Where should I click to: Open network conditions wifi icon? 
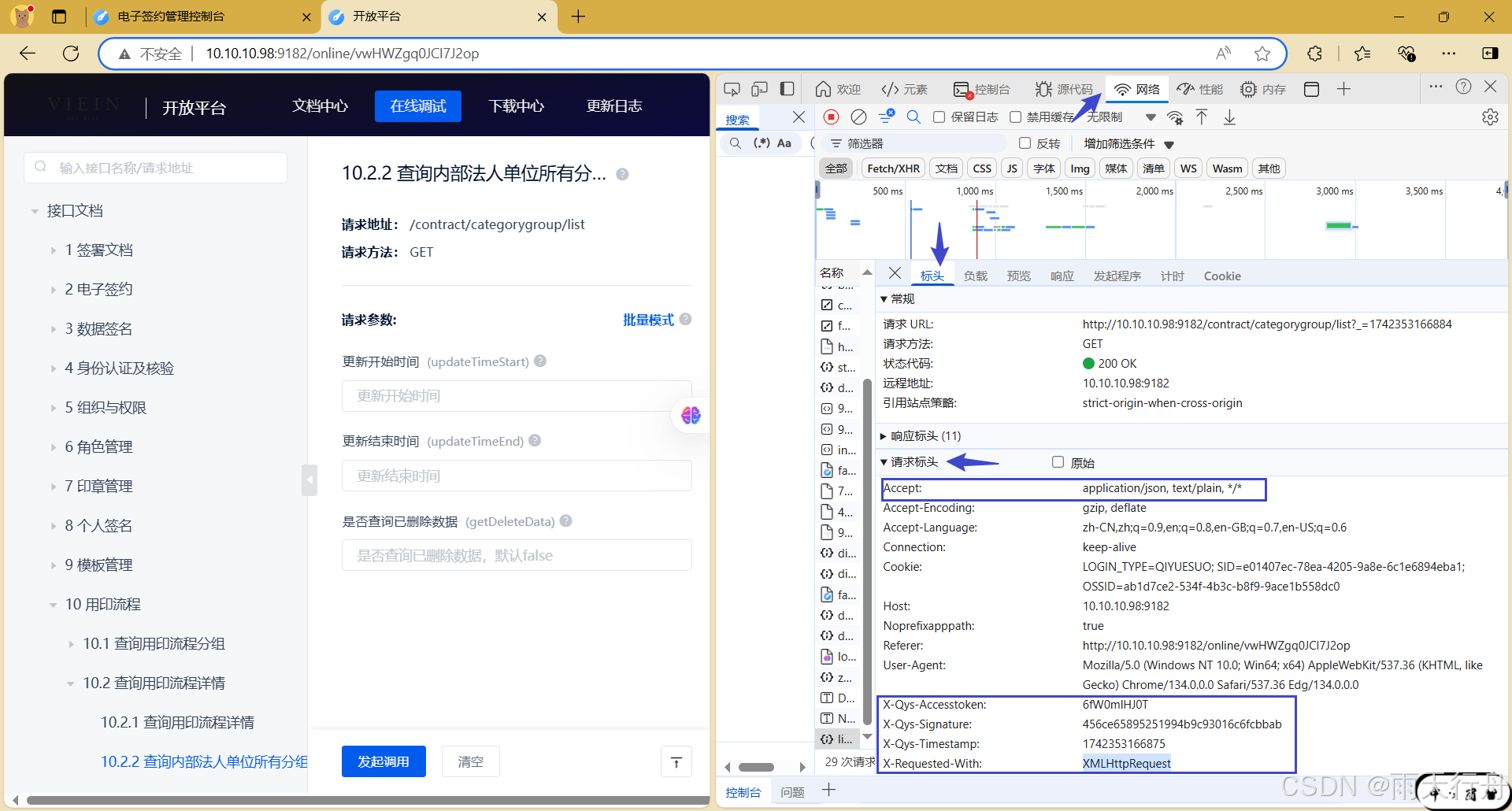click(1175, 117)
